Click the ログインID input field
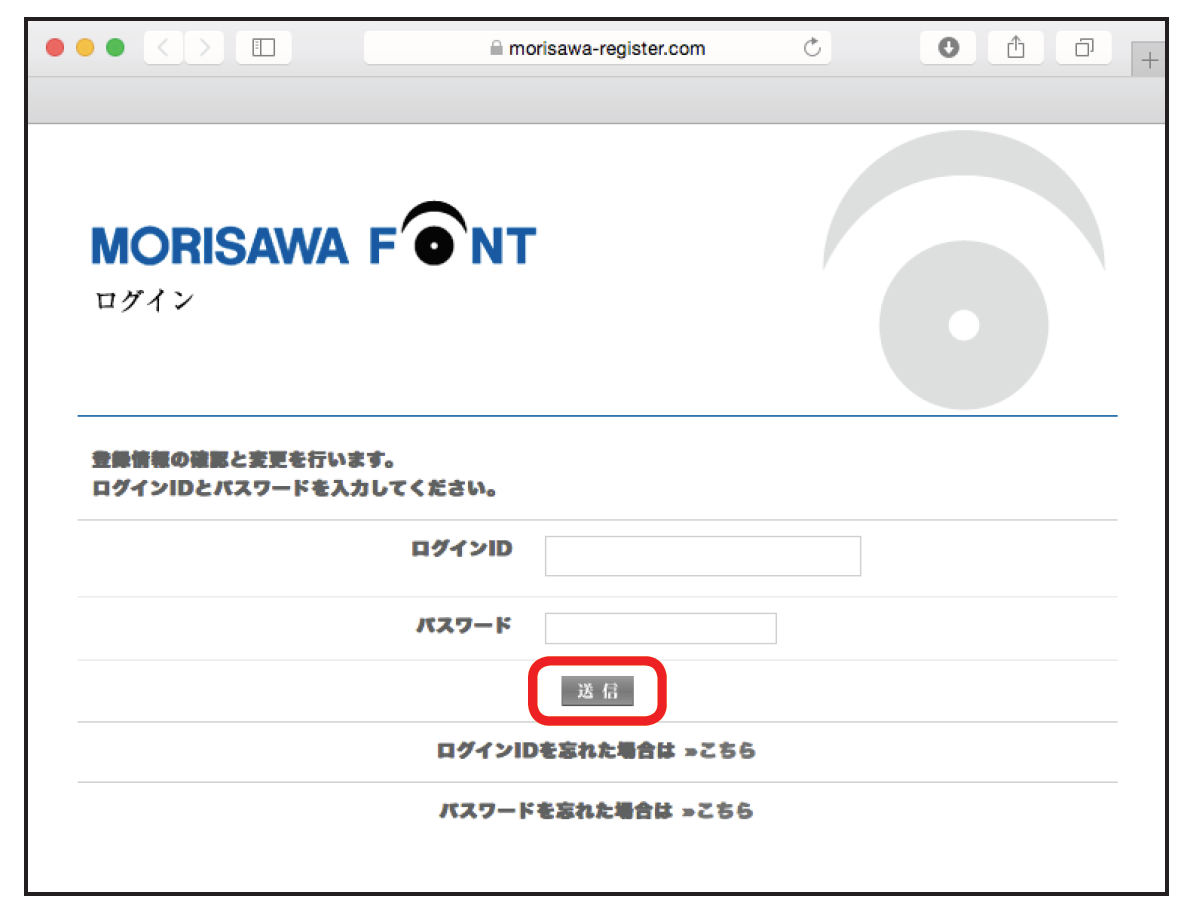1193x909 pixels. [x=702, y=556]
